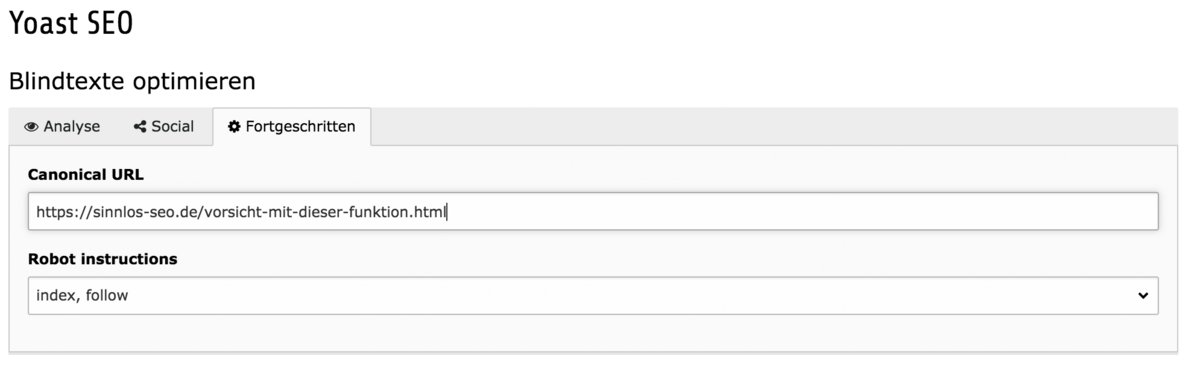Click empty panel area below Robot instructions

point(593,333)
